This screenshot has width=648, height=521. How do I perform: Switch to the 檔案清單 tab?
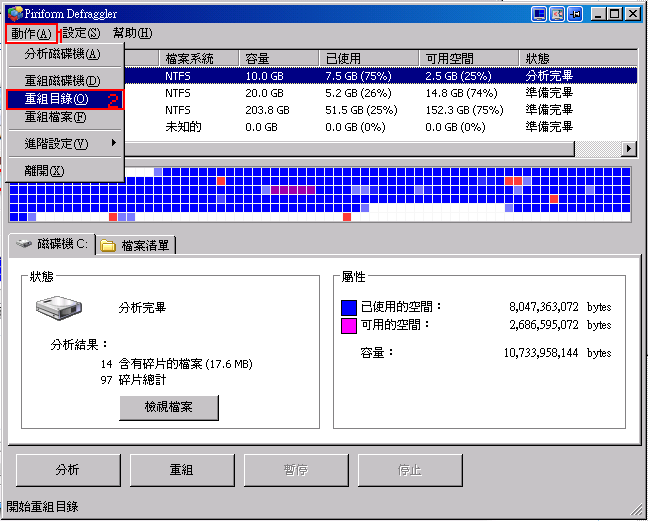click(x=136, y=246)
